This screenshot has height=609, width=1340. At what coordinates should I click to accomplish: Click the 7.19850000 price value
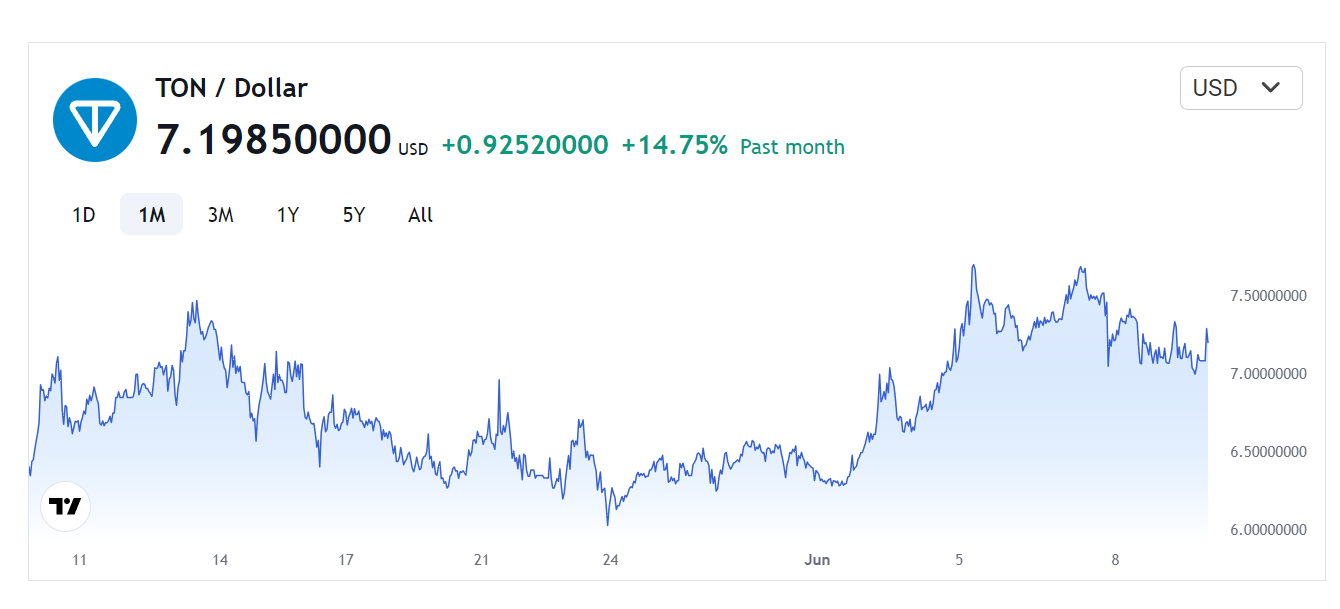[x=273, y=140]
